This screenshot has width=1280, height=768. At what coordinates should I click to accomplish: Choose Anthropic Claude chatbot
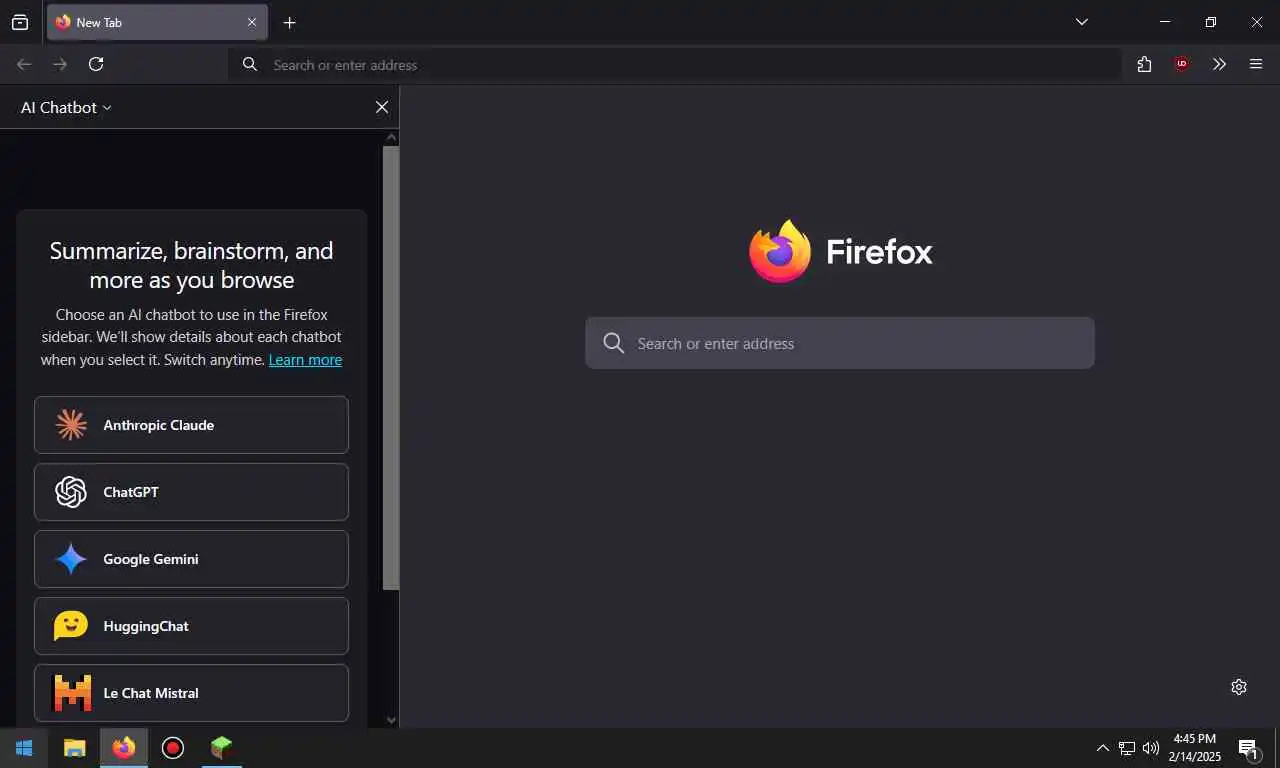click(191, 425)
